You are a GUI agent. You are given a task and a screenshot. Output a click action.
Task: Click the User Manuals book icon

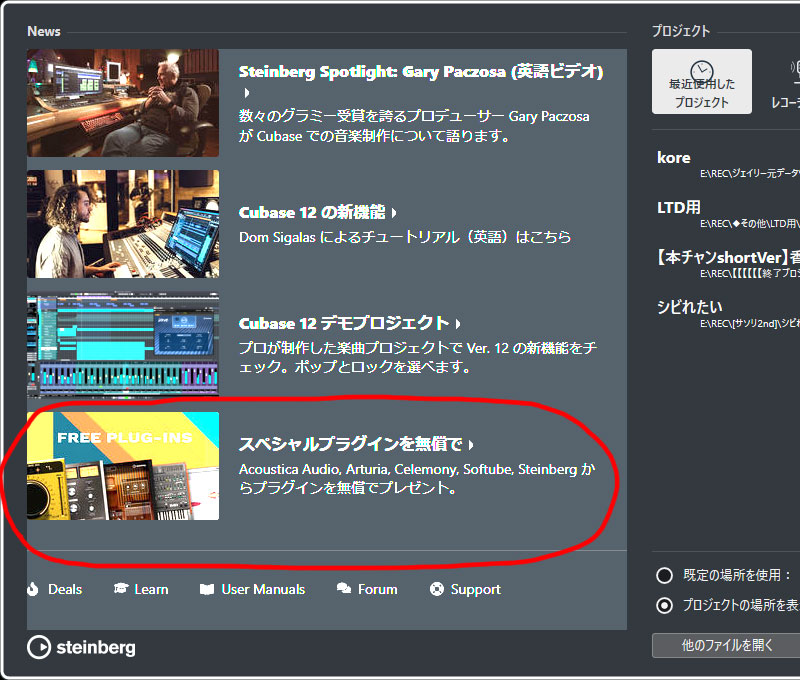[207, 589]
